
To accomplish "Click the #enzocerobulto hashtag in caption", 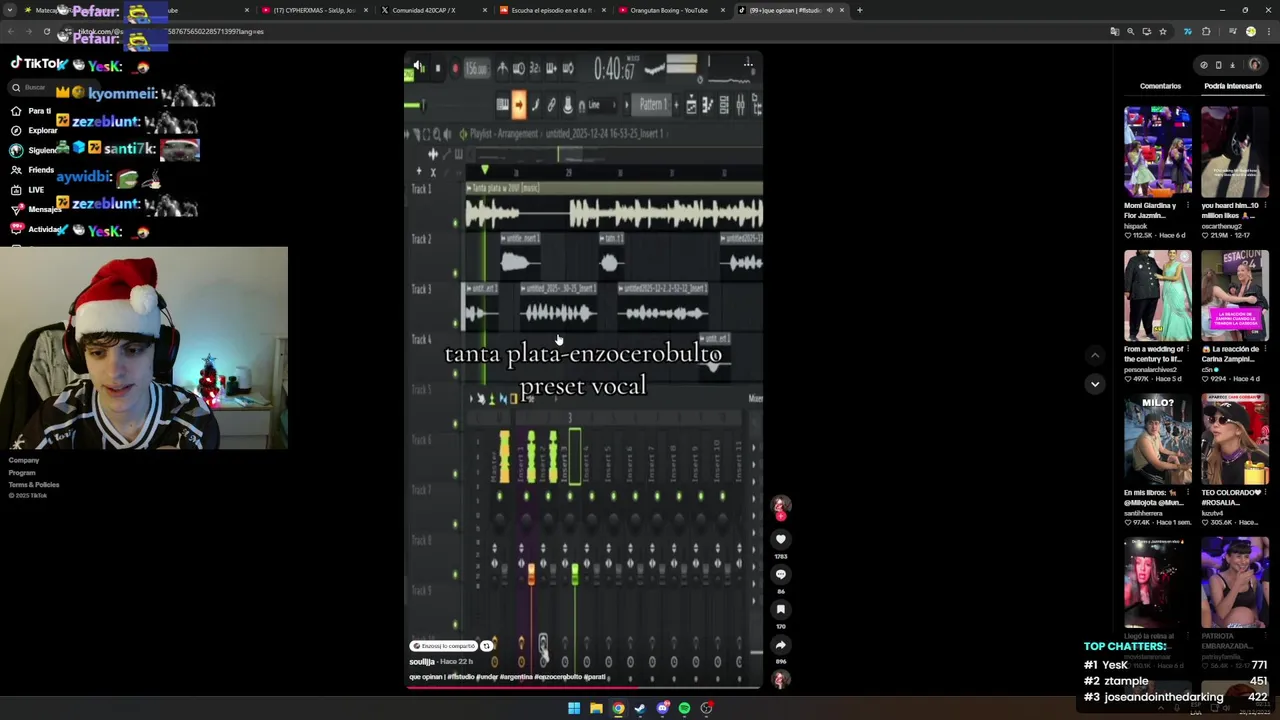I will (557, 677).
